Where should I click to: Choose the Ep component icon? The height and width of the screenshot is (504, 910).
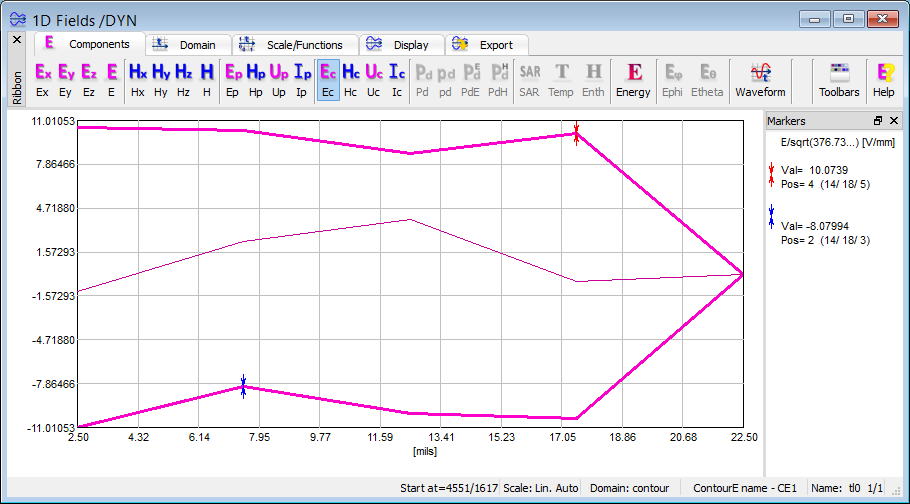232,80
